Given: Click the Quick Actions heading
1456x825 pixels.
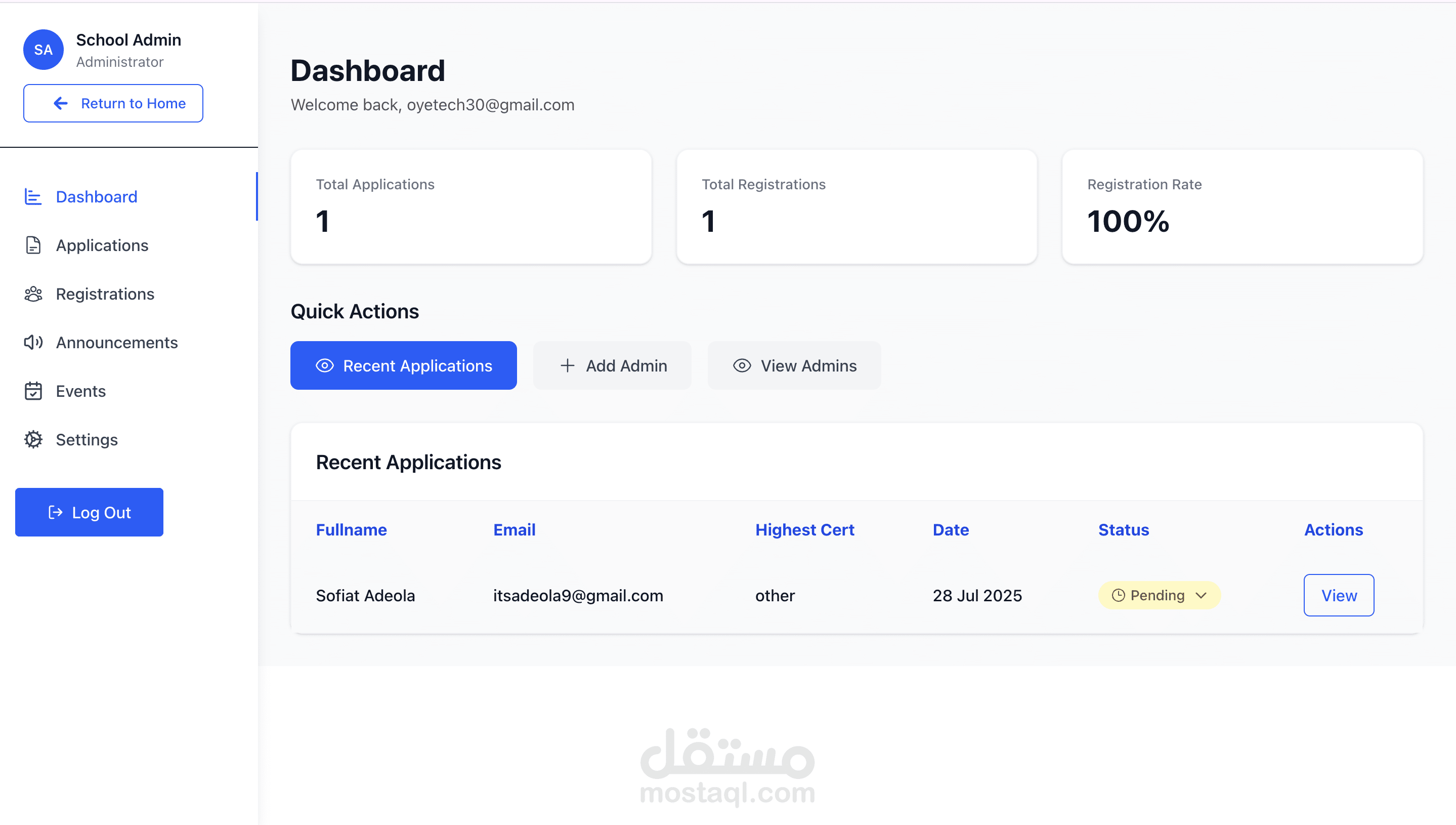Looking at the screenshot, I should click(x=355, y=311).
